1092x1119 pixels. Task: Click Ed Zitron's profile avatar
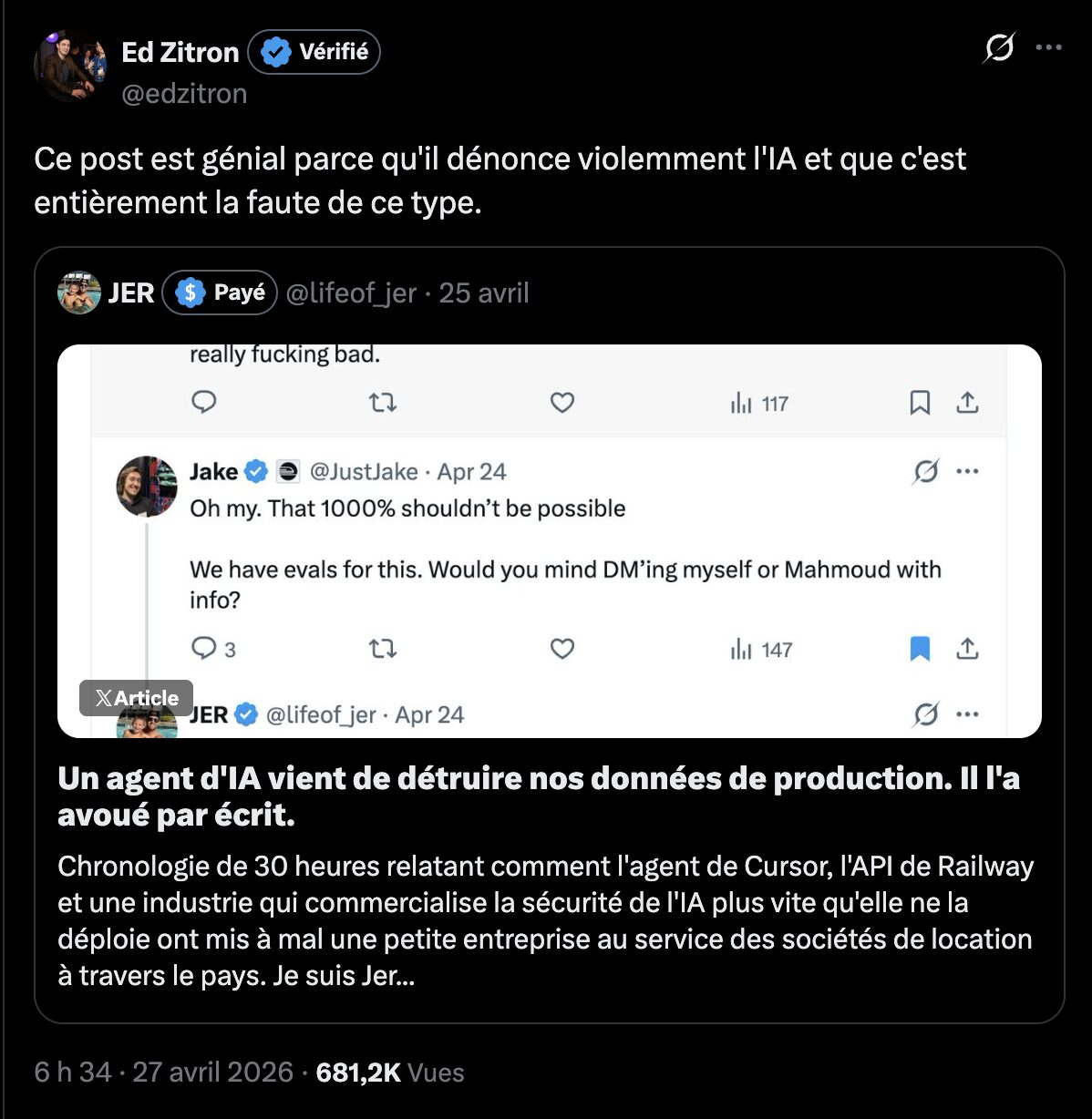coord(69,66)
